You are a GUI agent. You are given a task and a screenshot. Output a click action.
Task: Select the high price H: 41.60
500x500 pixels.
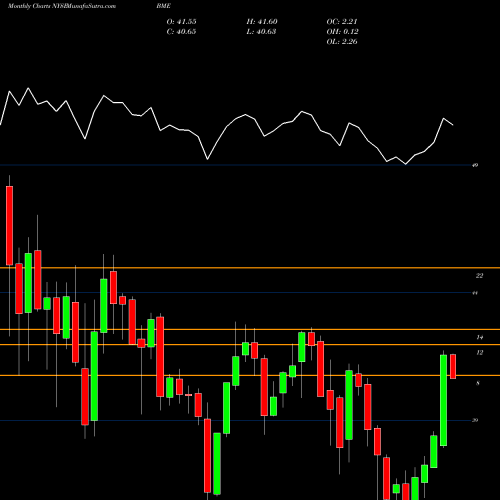262,22
